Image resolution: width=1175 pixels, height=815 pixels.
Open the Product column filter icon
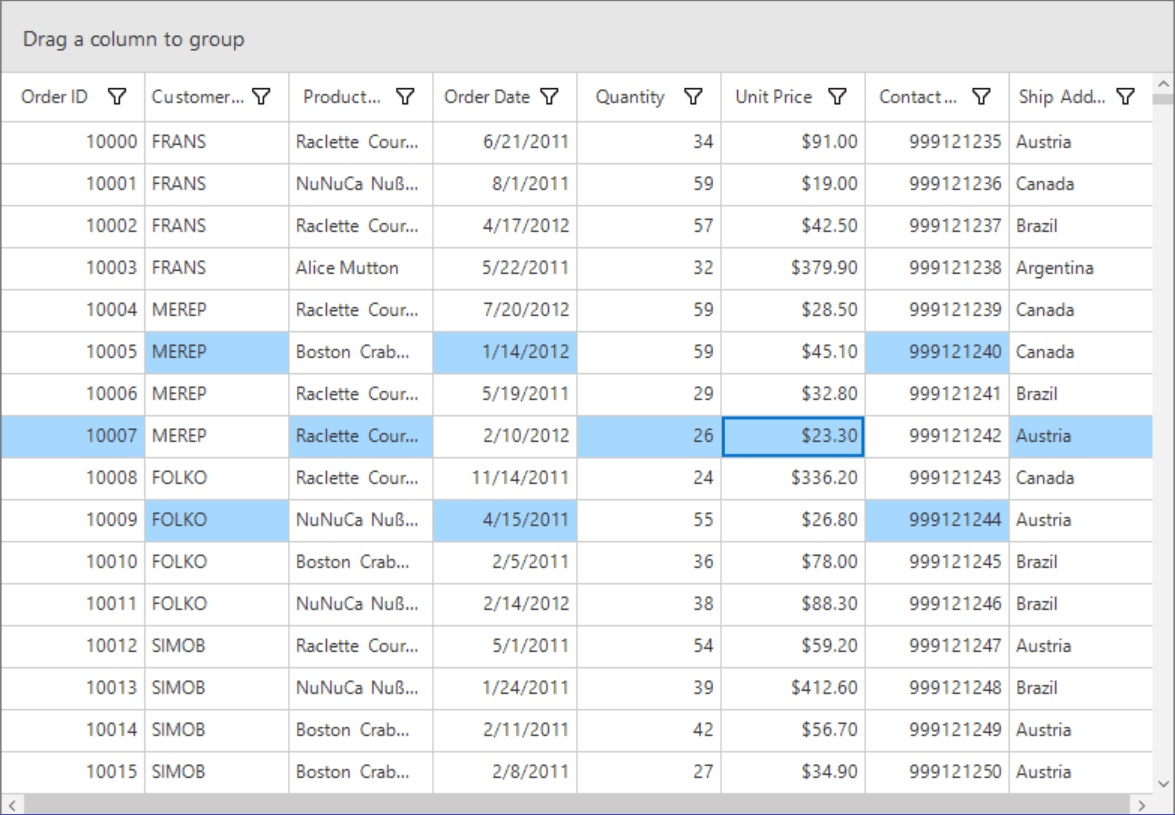pos(405,97)
